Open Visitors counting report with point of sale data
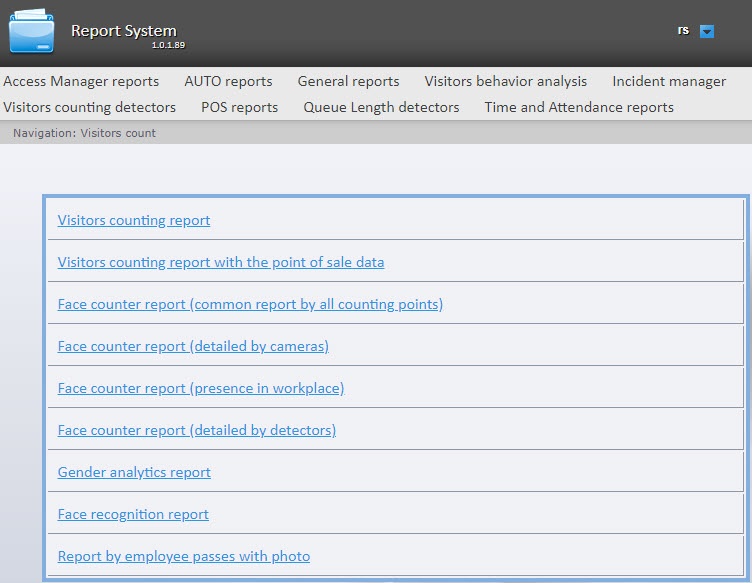Viewport: 752px width, 583px height. (221, 262)
